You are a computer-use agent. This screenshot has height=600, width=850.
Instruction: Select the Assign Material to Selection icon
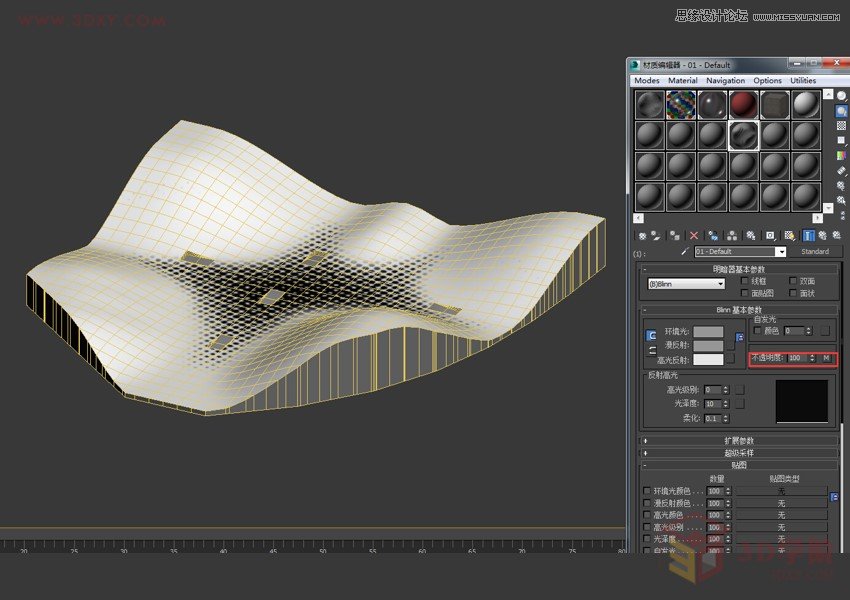tap(674, 235)
